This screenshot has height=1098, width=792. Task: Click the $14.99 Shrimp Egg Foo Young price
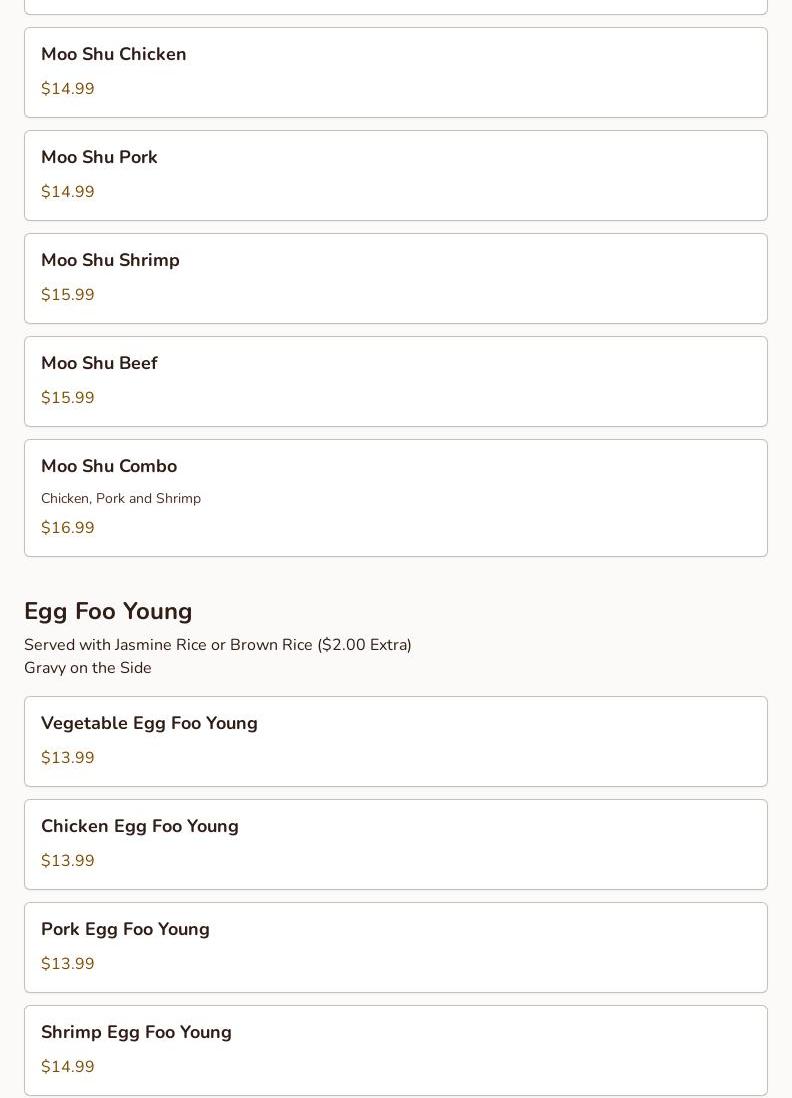coord(68,1067)
